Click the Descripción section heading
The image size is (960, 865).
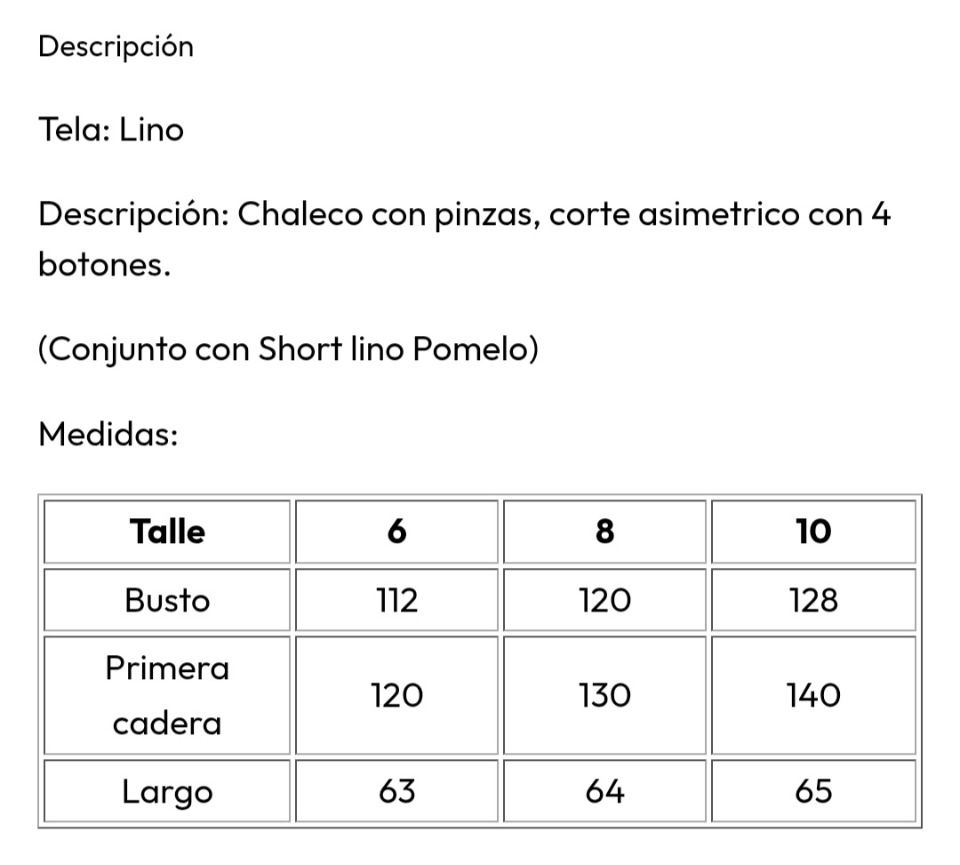pos(116,47)
